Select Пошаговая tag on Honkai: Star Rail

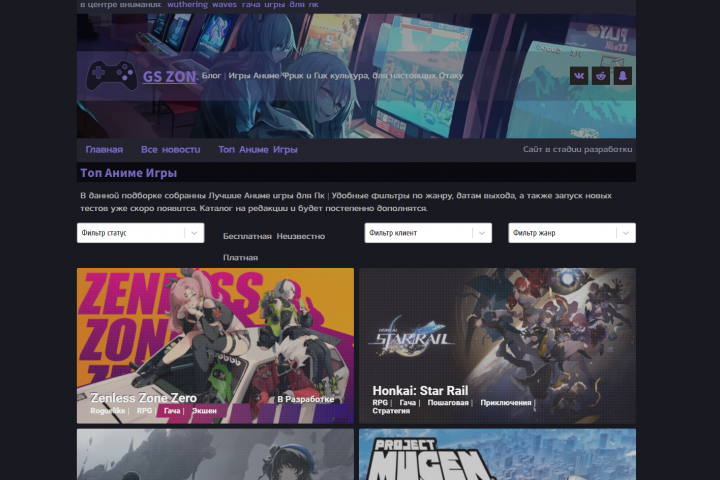pyautogui.click(x=448, y=403)
